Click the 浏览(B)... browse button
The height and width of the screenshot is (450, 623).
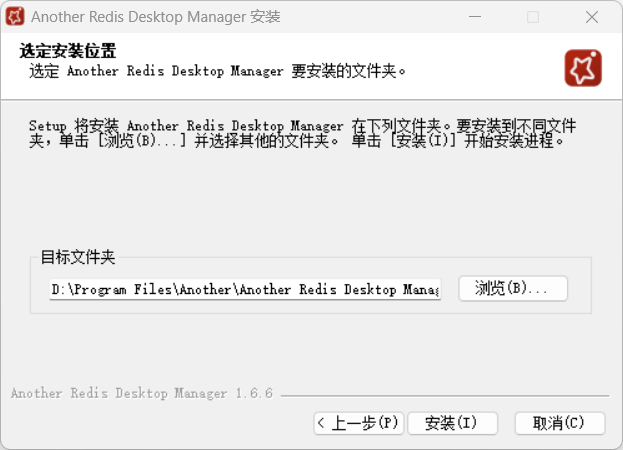point(513,288)
